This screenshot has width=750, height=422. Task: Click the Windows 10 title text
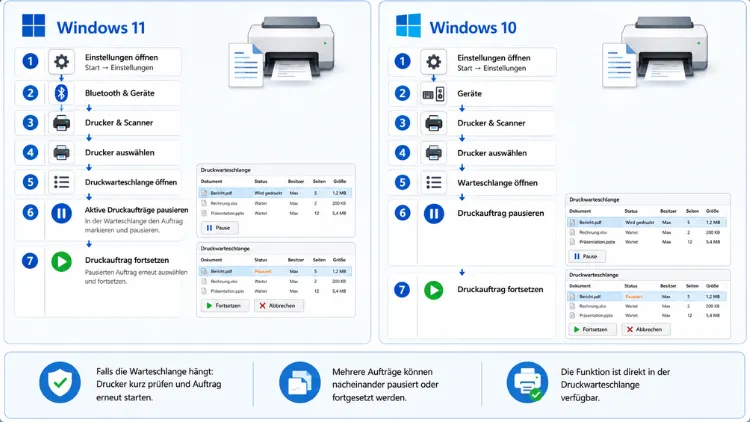(473, 27)
